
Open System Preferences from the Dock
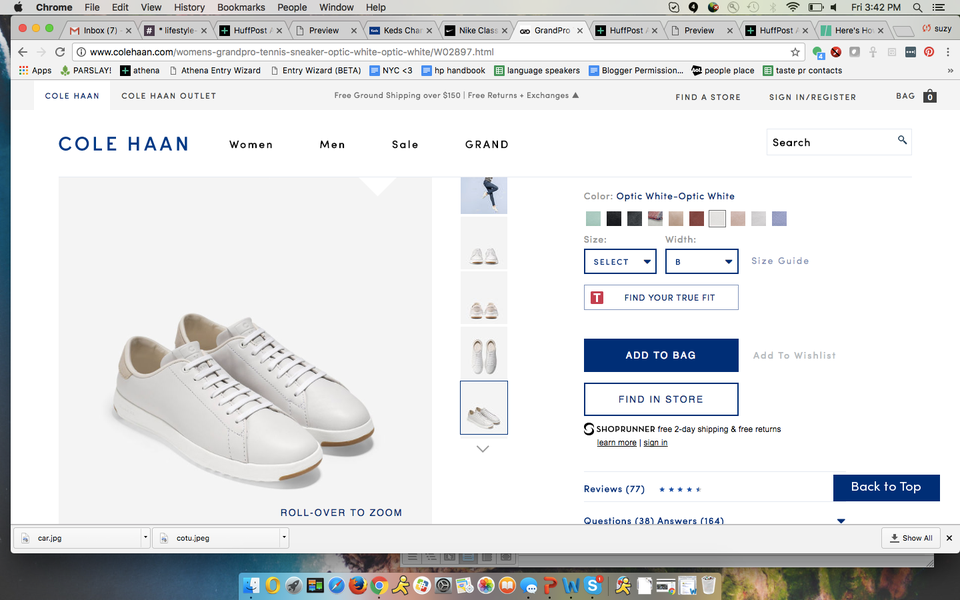(443, 586)
